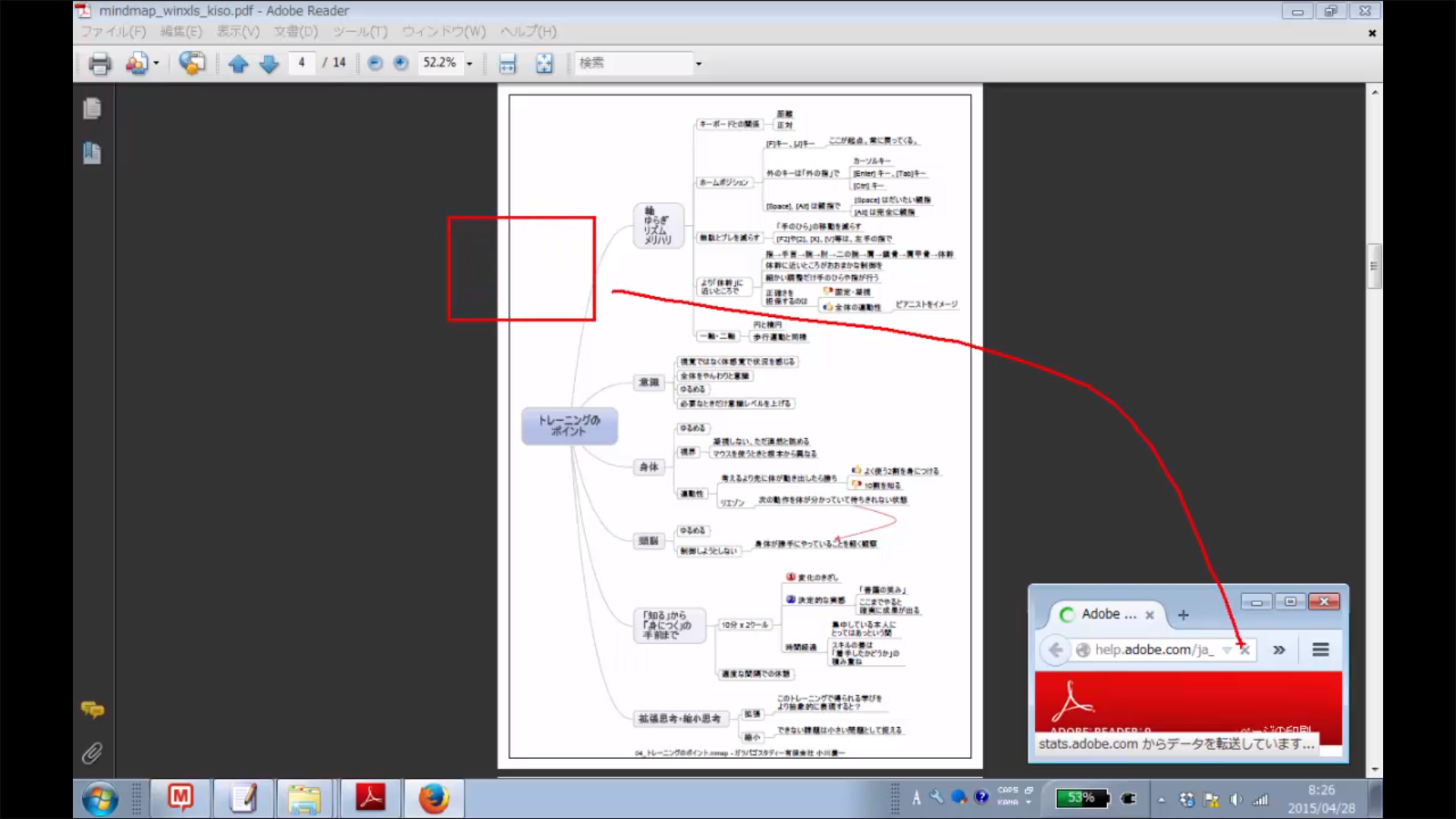Go to next page with down arrow
Screen dimensions: 1456x819
pyautogui.click(x=269, y=64)
